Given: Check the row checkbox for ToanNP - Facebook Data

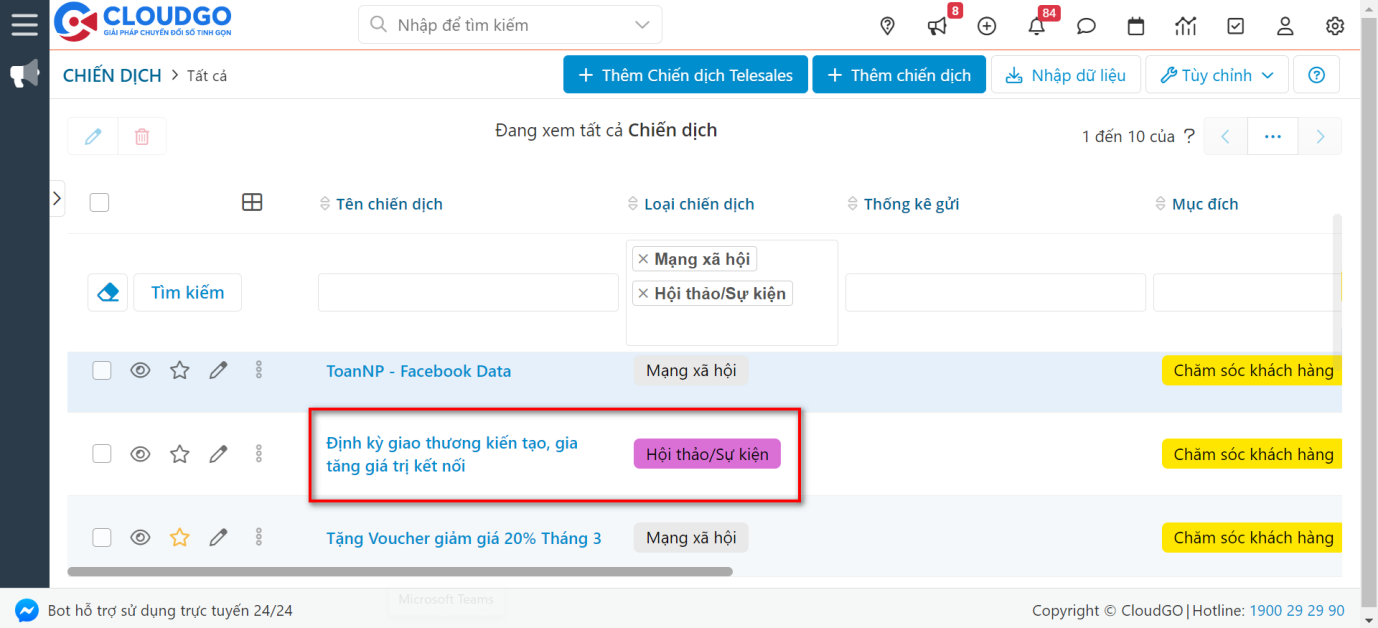Looking at the screenshot, I should pyautogui.click(x=101, y=370).
